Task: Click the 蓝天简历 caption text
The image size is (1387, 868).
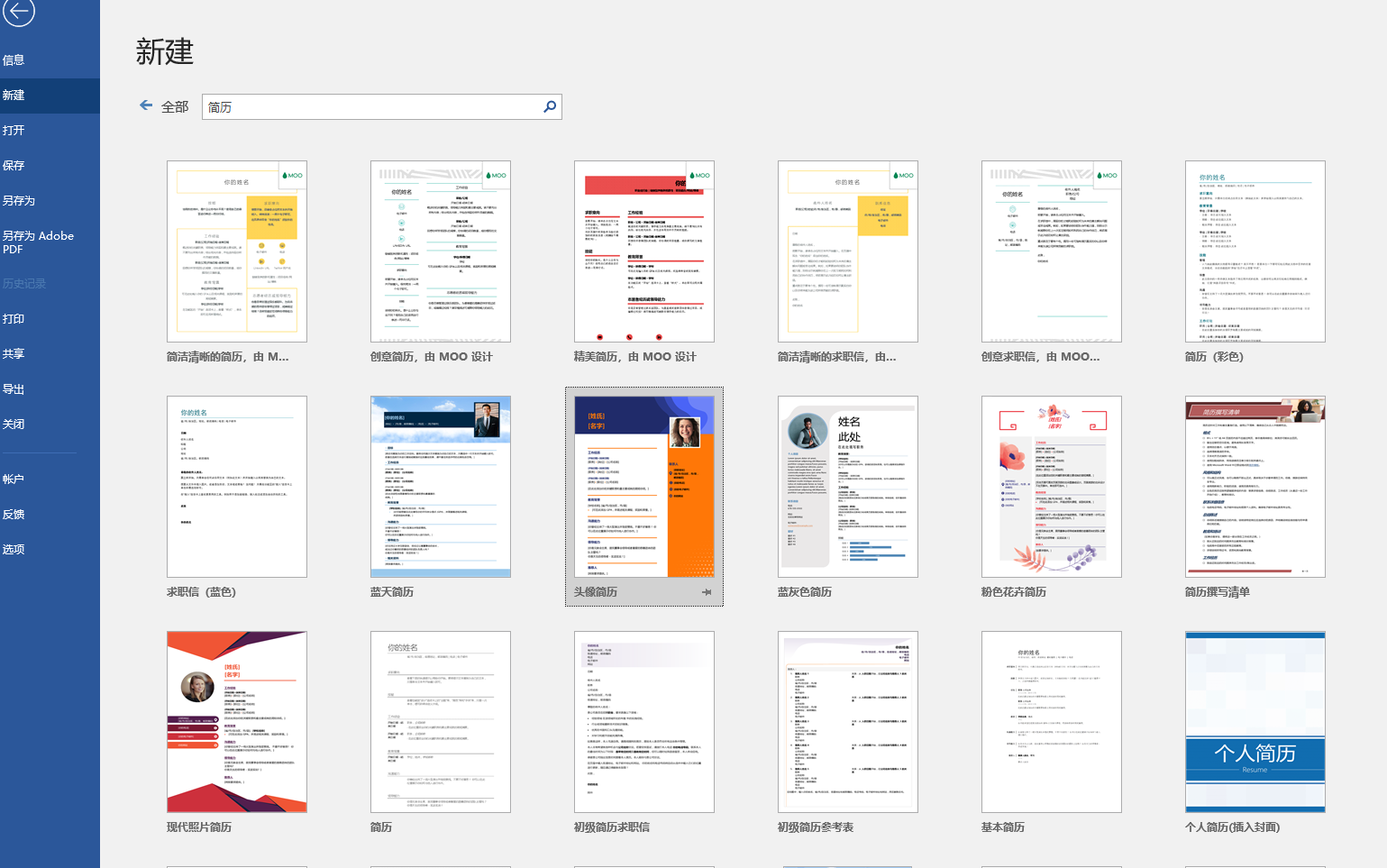Action: (392, 592)
